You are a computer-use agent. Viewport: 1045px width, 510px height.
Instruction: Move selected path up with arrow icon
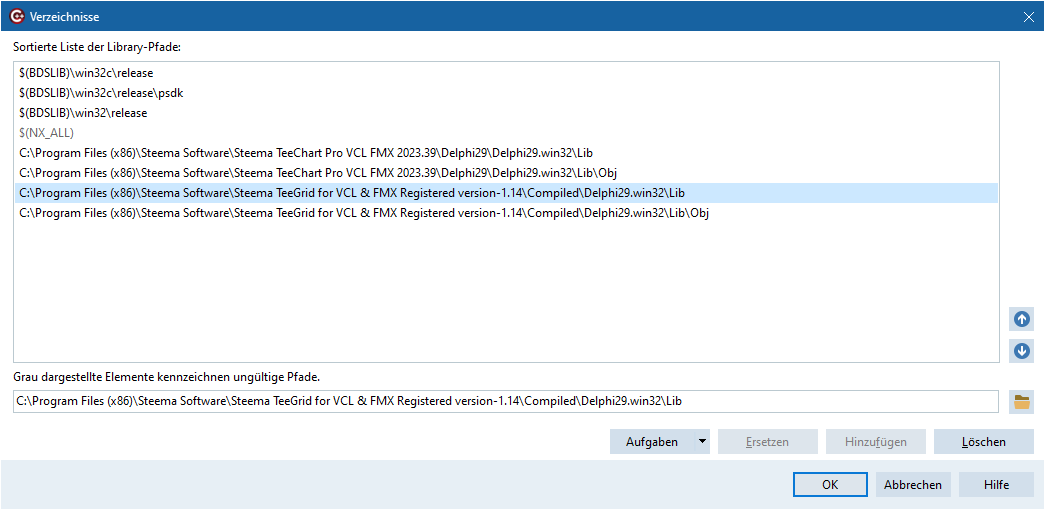tap(1021, 319)
